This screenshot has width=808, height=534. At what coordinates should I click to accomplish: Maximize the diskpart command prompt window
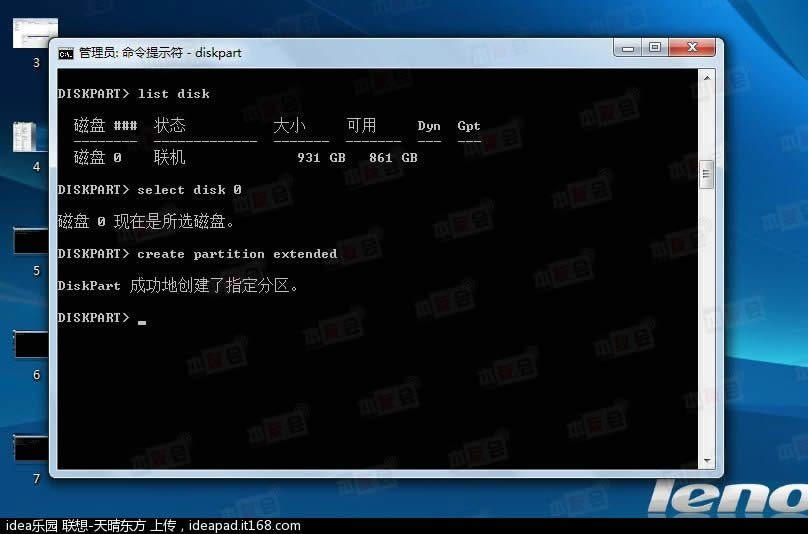tap(655, 48)
